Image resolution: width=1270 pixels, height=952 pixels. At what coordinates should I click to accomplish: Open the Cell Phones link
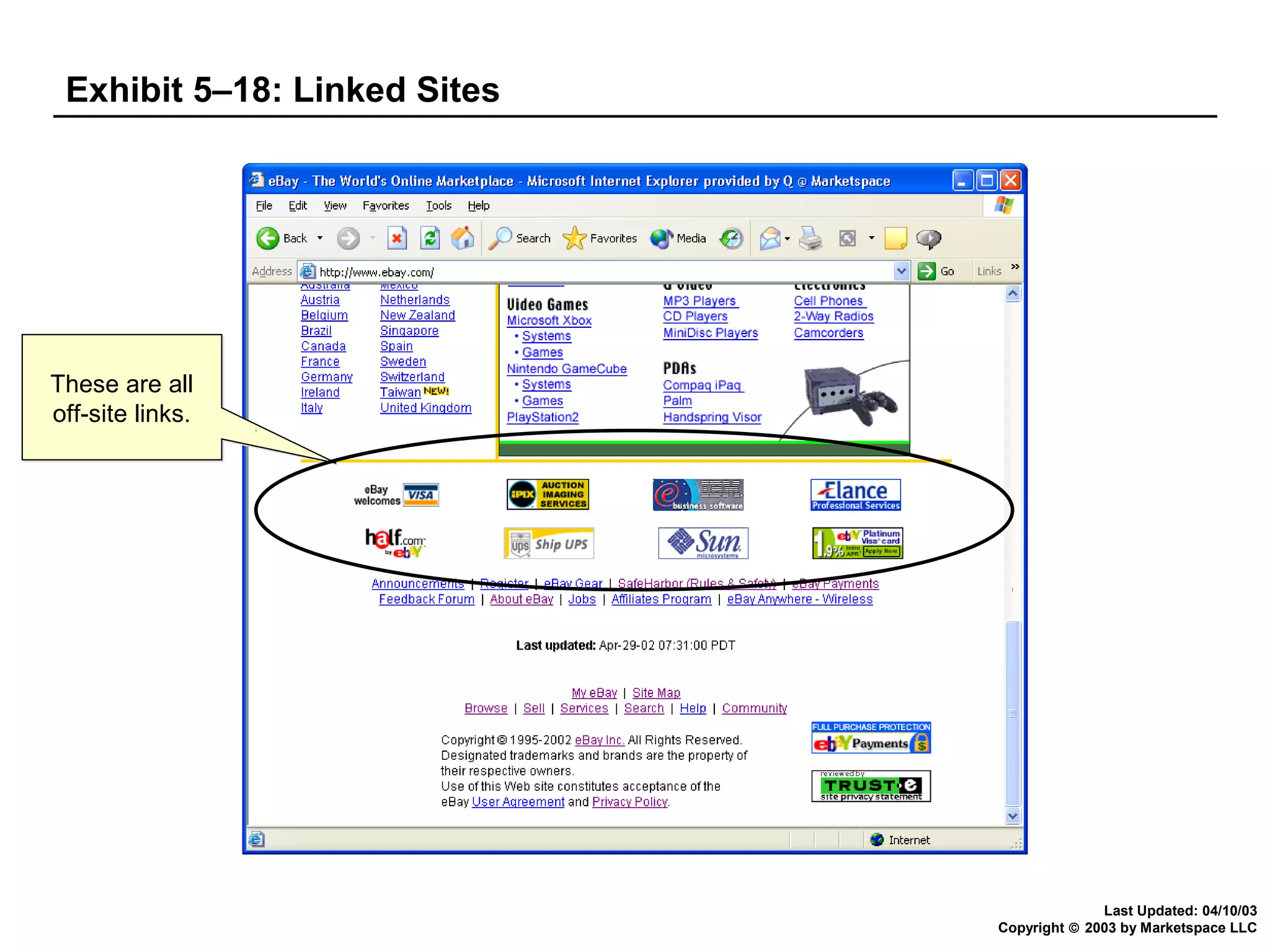[x=829, y=301]
